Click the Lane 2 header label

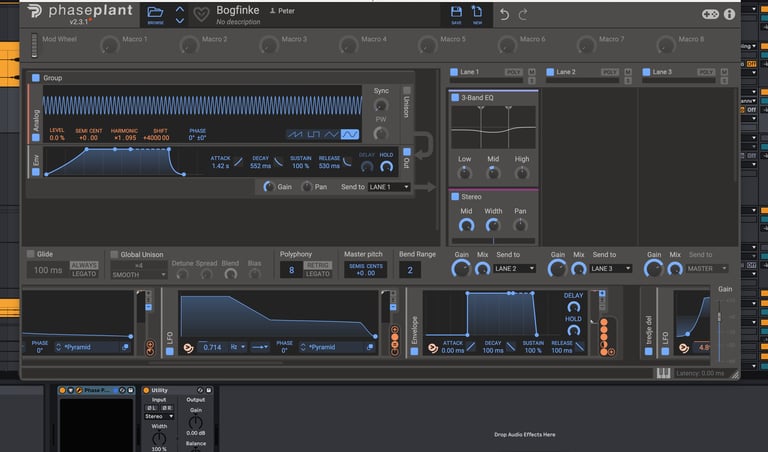click(x=566, y=73)
